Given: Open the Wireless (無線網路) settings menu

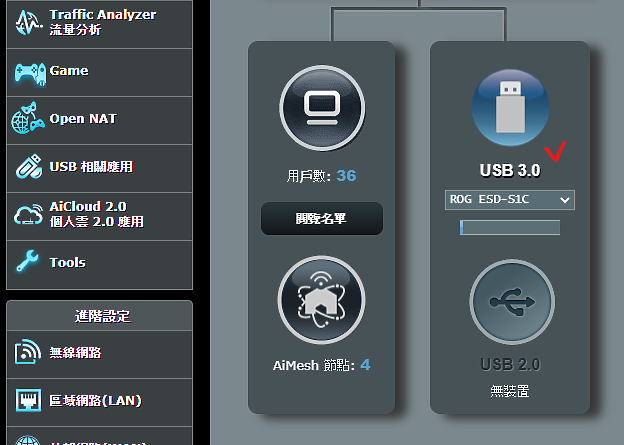Looking at the screenshot, I should click(75, 352).
